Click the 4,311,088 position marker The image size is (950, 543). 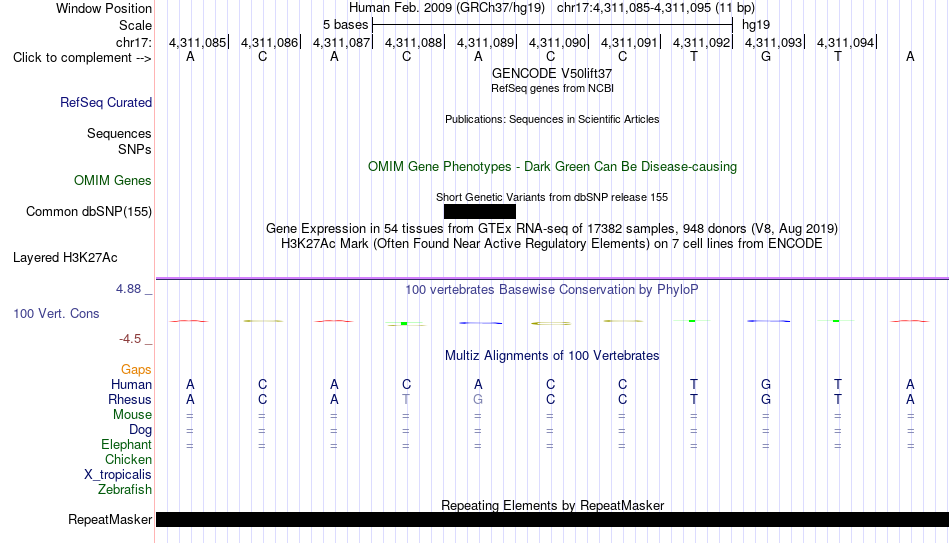coord(414,42)
